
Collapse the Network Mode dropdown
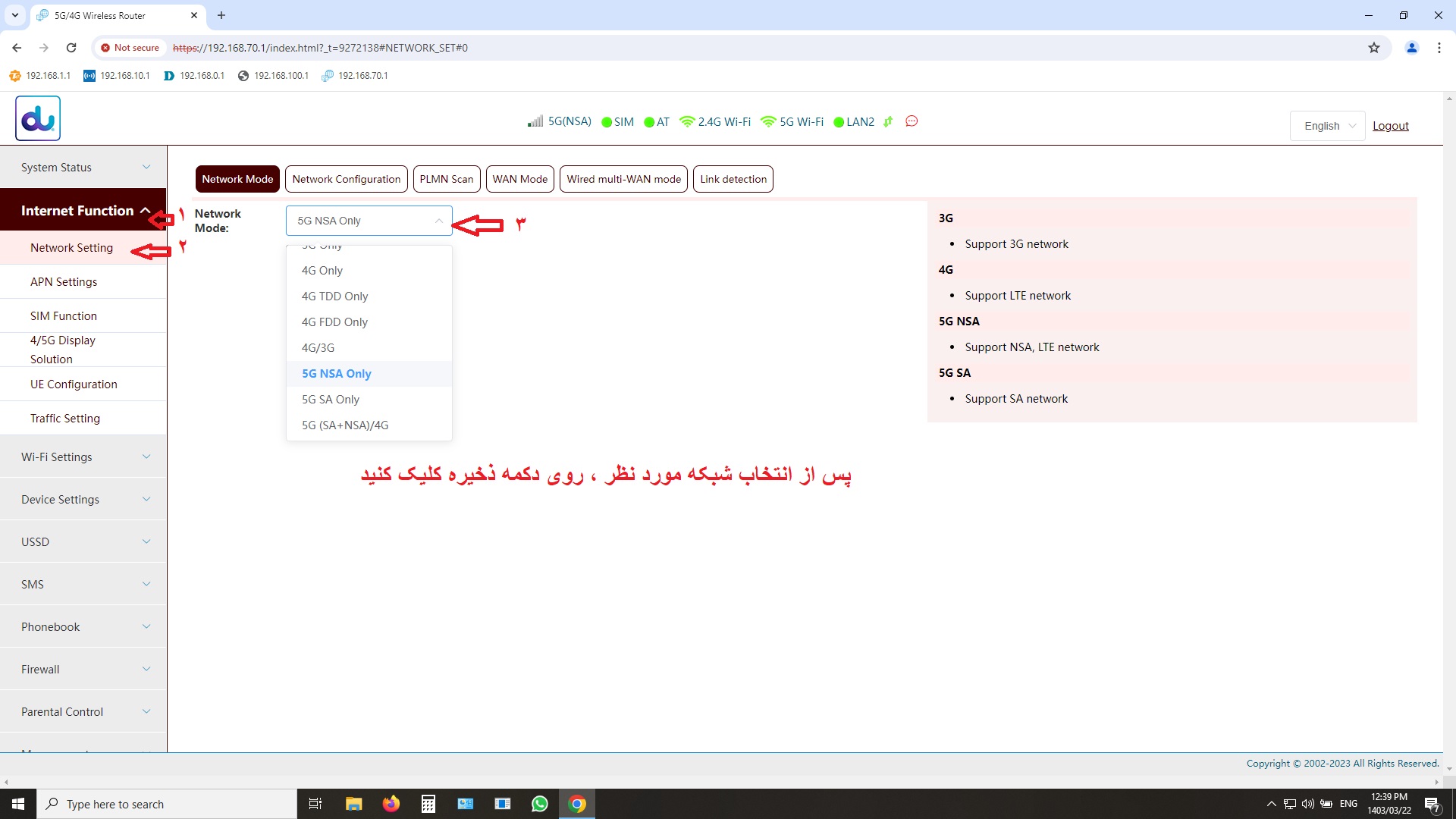coord(438,221)
